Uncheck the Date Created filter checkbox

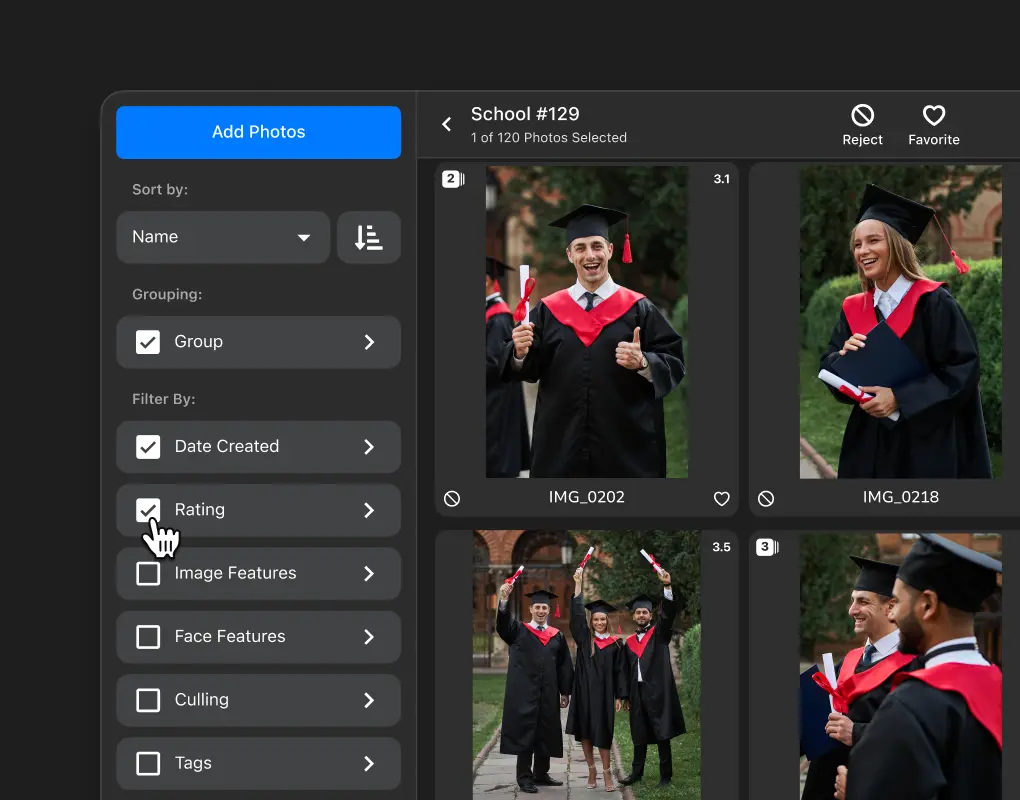148,447
